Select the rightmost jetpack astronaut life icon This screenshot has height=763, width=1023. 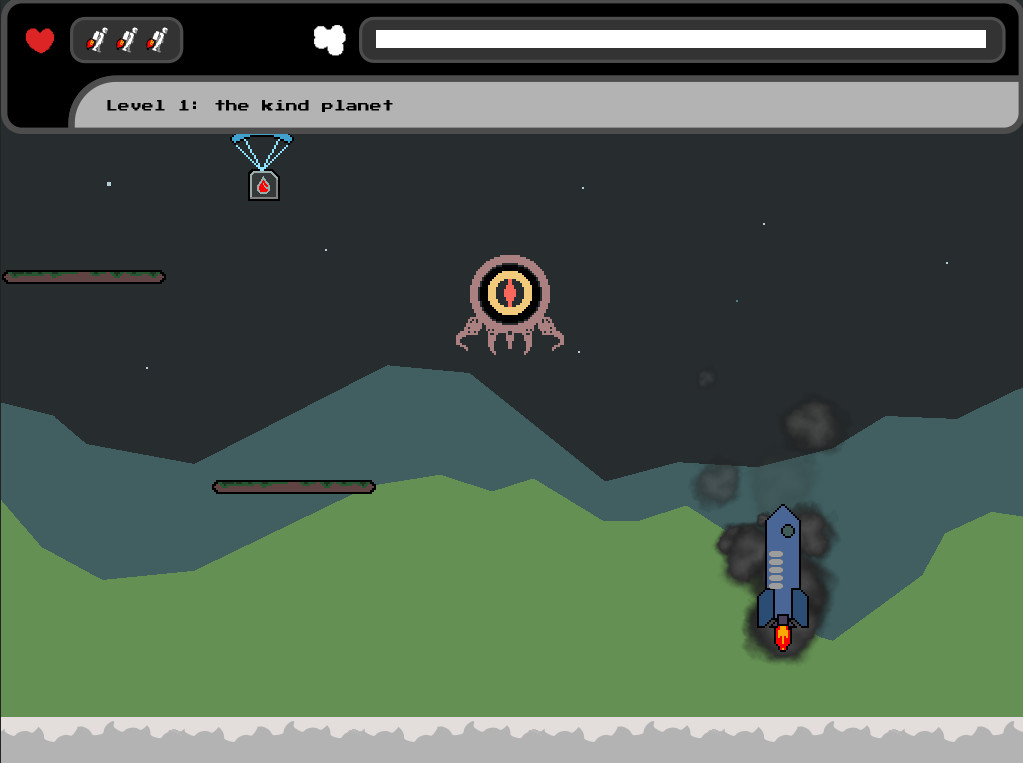point(156,41)
